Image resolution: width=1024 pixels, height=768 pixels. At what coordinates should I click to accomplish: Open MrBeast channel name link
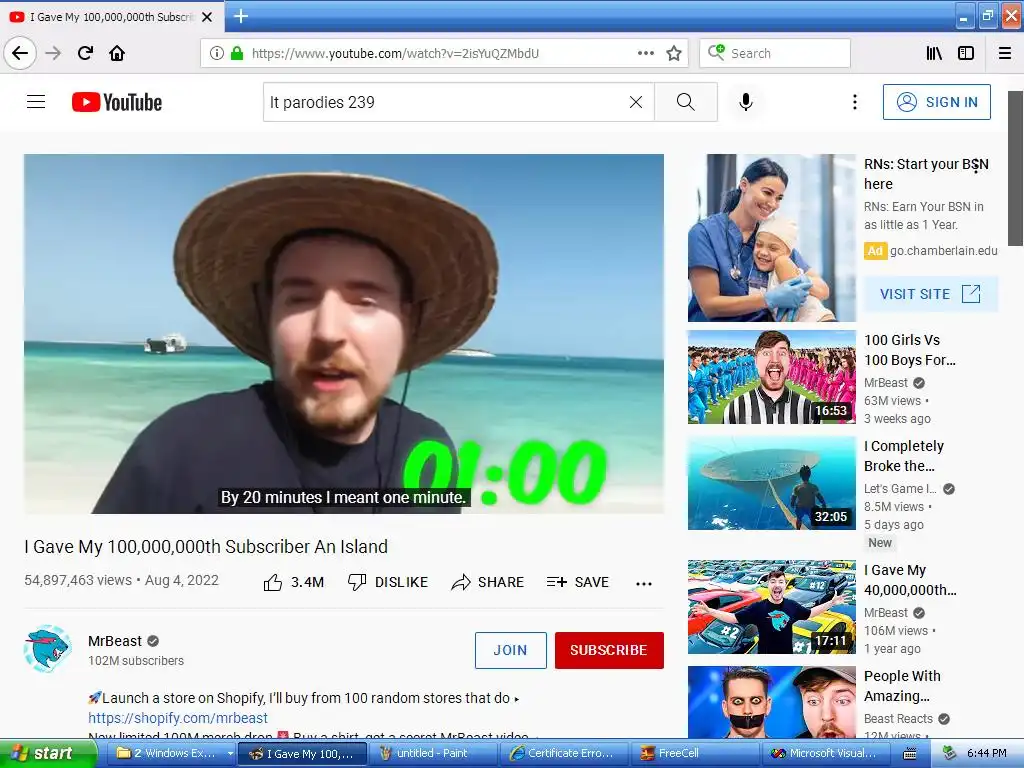(x=115, y=641)
